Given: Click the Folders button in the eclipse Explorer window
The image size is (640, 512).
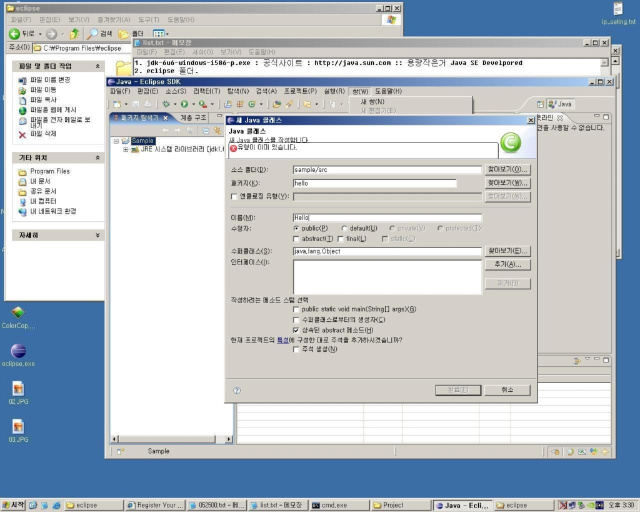Looking at the screenshot, I should [131, 34].
